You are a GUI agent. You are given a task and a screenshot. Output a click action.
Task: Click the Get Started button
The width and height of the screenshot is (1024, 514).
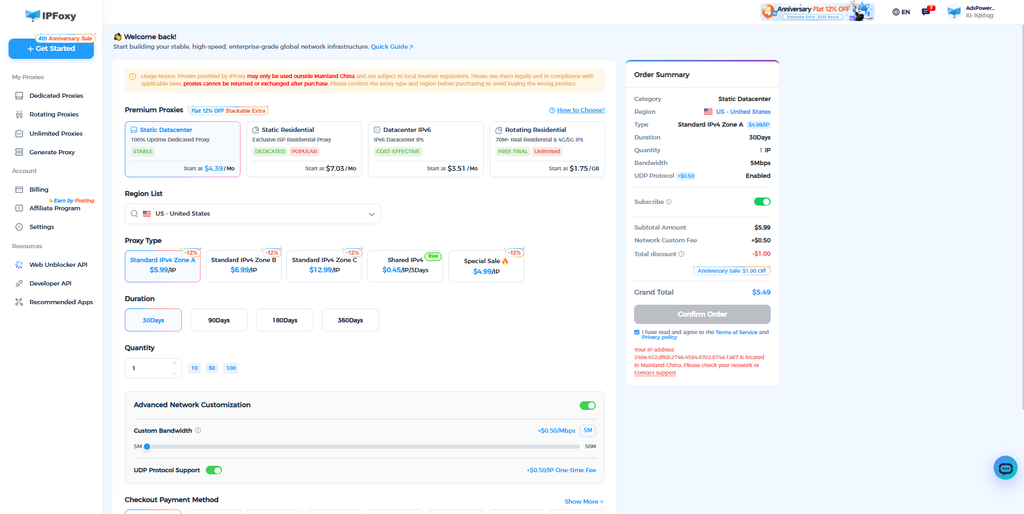coord(51,49)
